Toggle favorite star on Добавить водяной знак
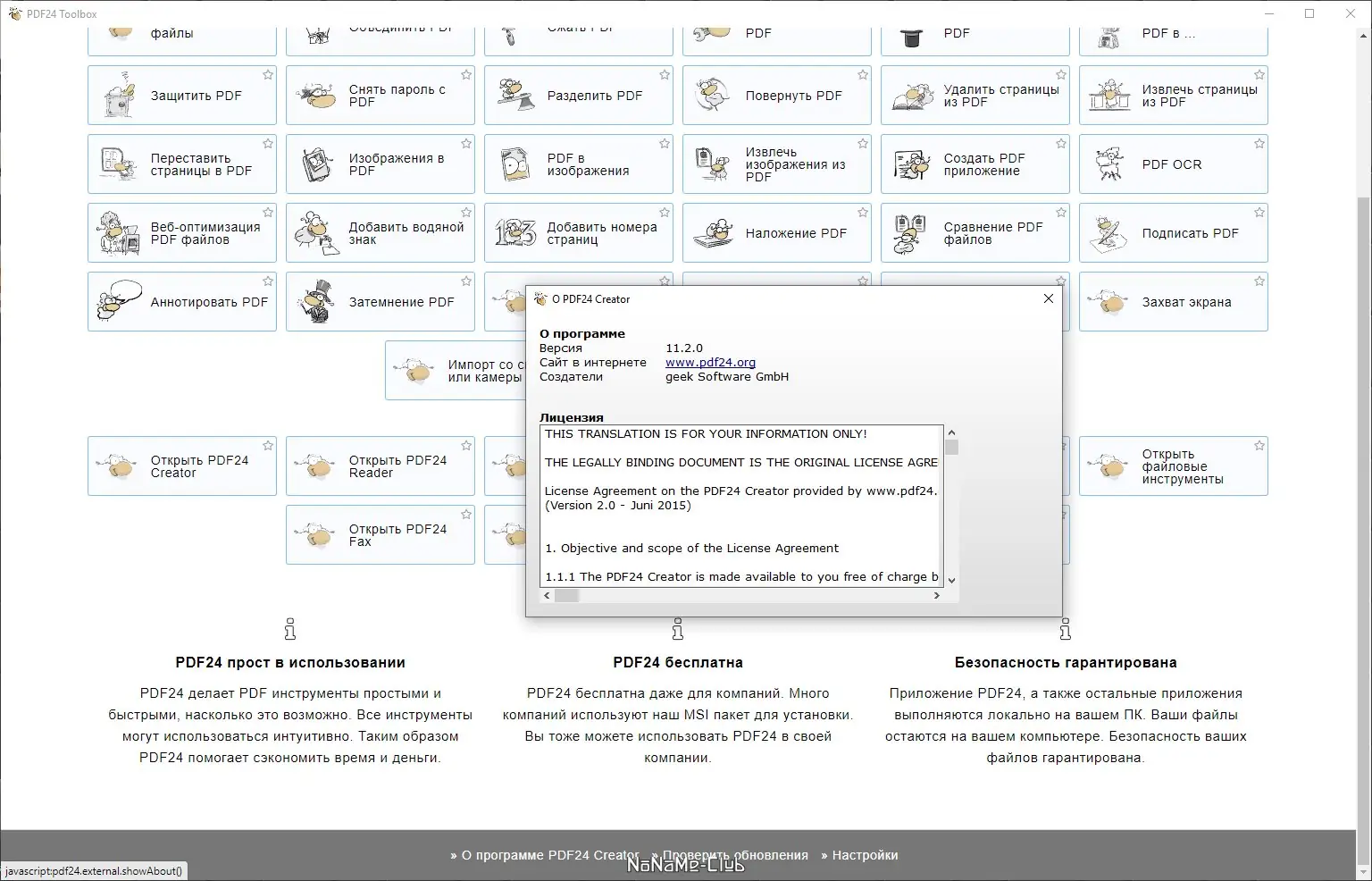Screen dimensions: 1372x881 (466, 213)
